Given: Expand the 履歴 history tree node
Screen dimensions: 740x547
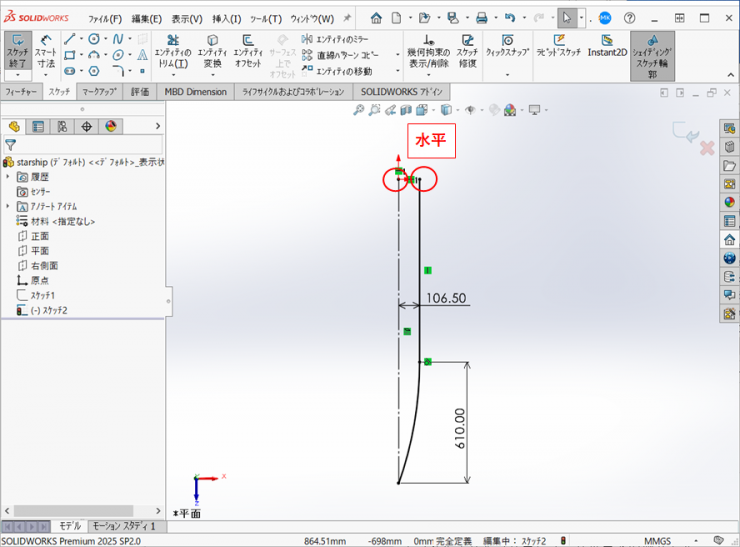Looking at the screenshot, I should tap(8, 176).
